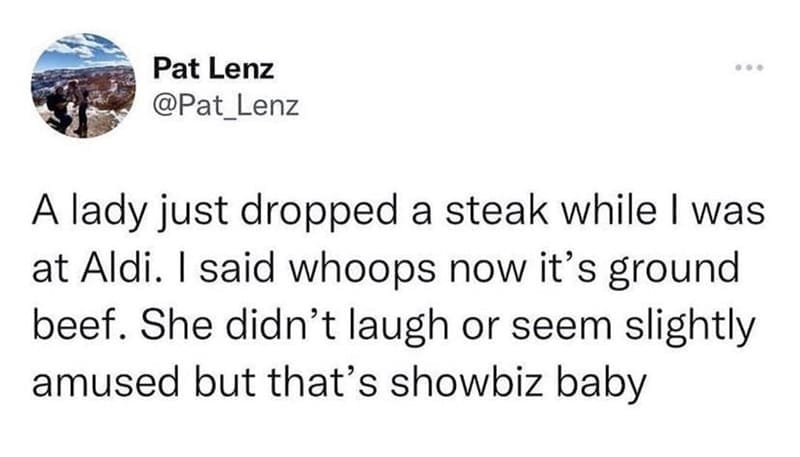
Task: Click Pat Lenz's profile picture
Action: [83, 86]
